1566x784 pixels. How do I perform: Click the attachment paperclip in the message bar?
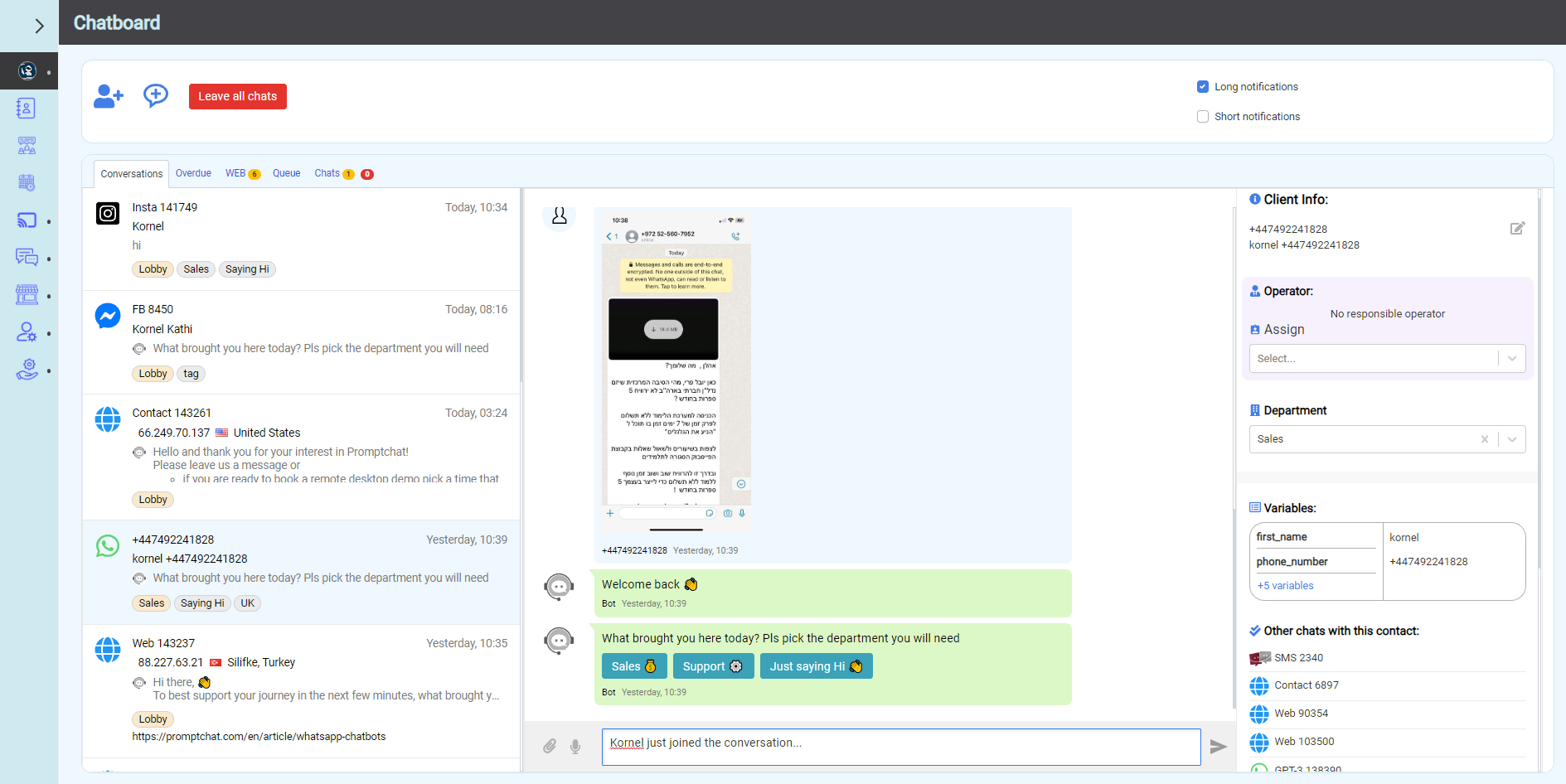[549, 747]
